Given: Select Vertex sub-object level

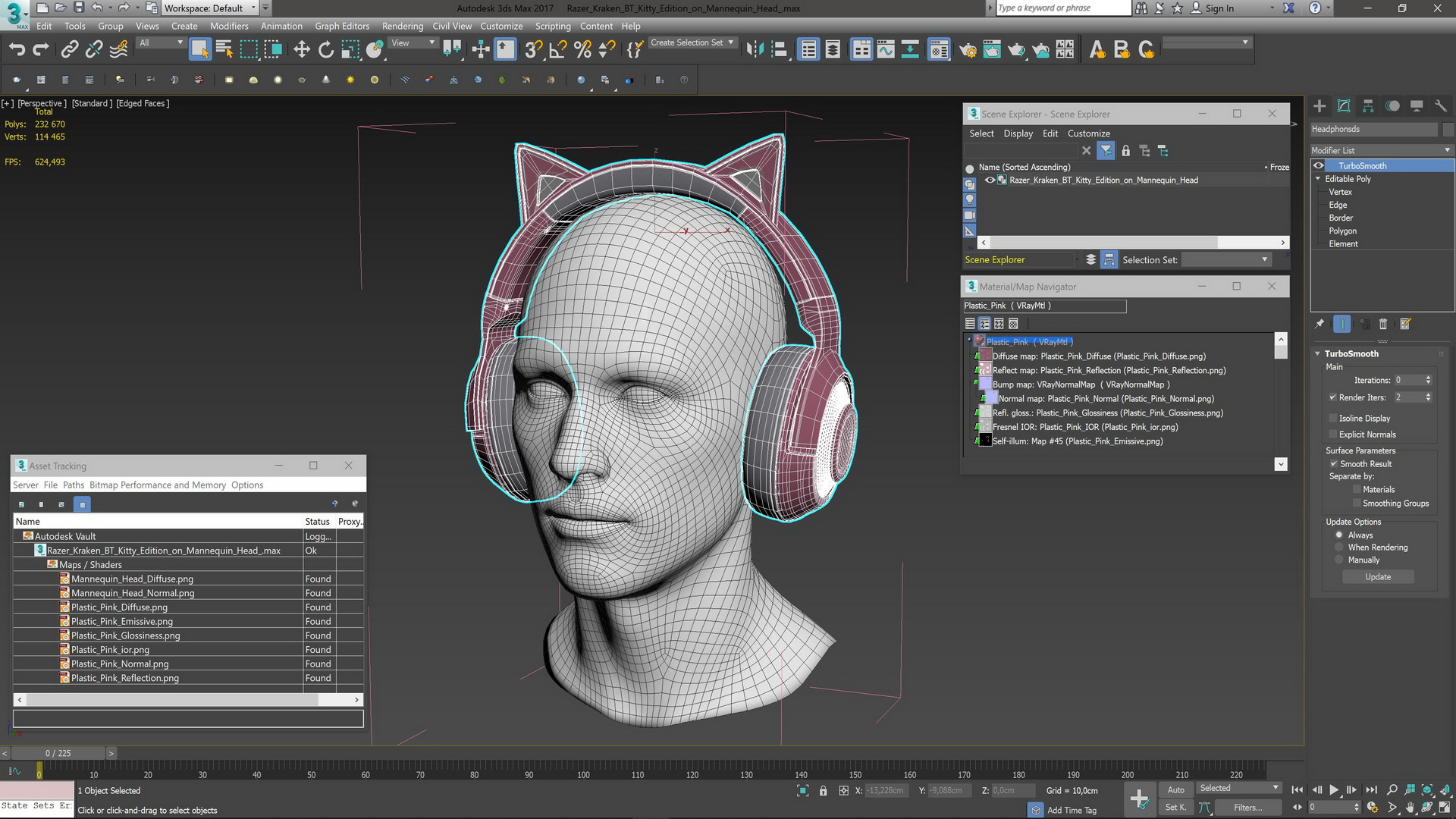Looking at the screenshot, I should tap(1340, 193).
